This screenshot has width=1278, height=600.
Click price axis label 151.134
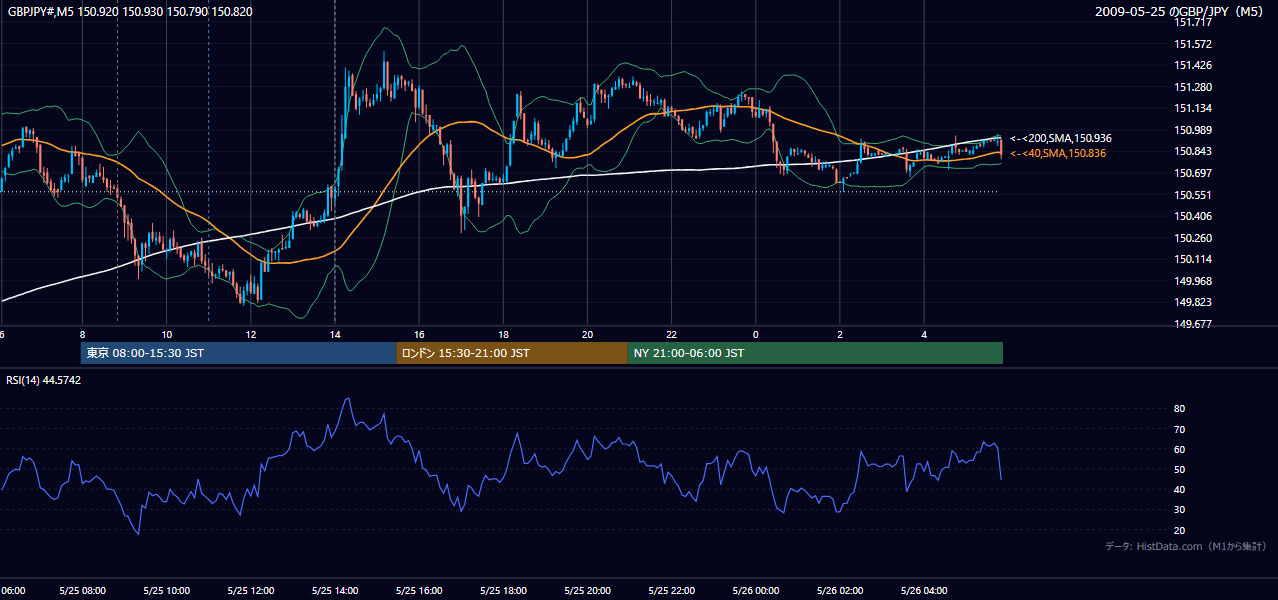pos(1194,108)
